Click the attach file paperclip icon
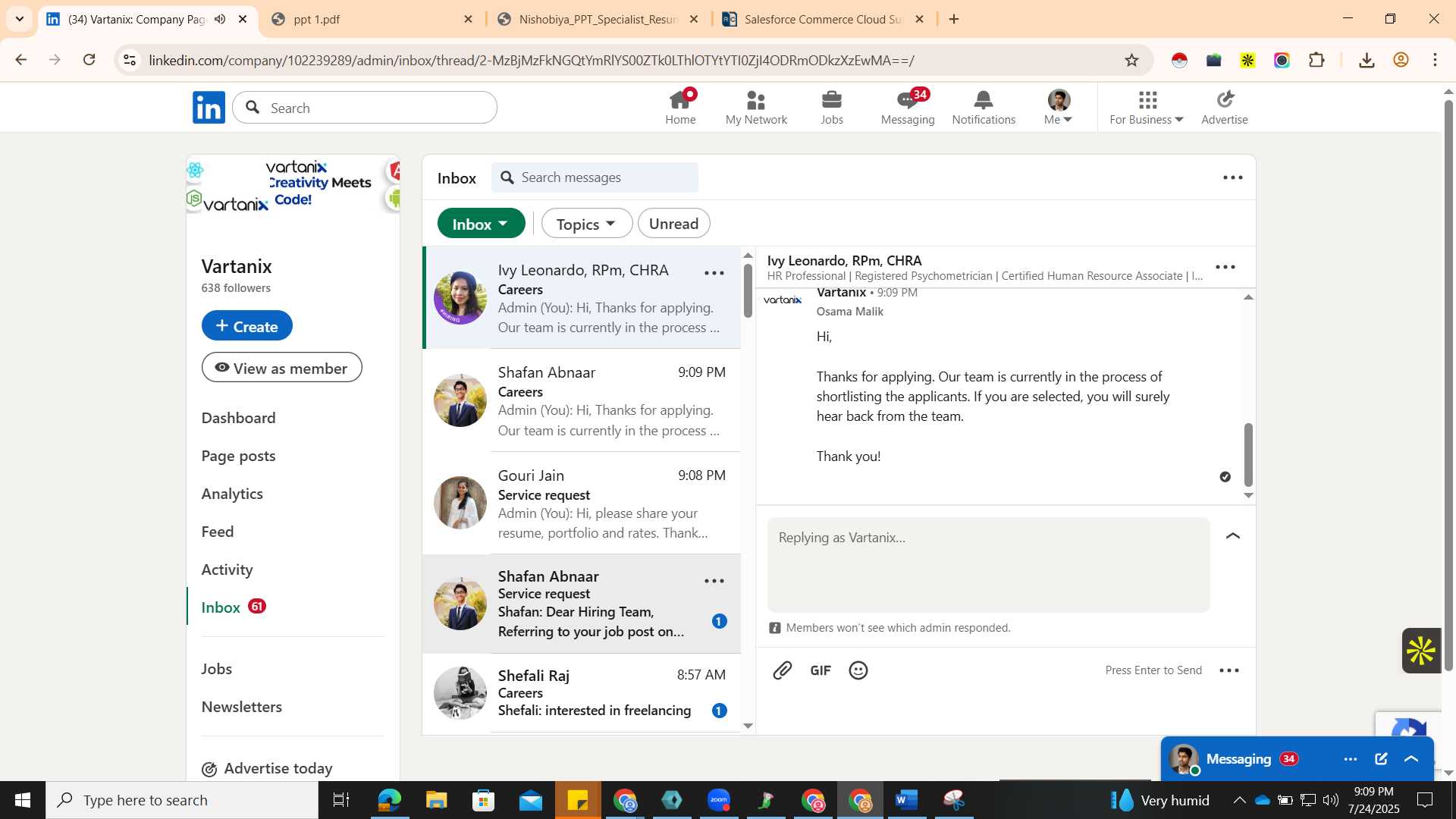 783,670
